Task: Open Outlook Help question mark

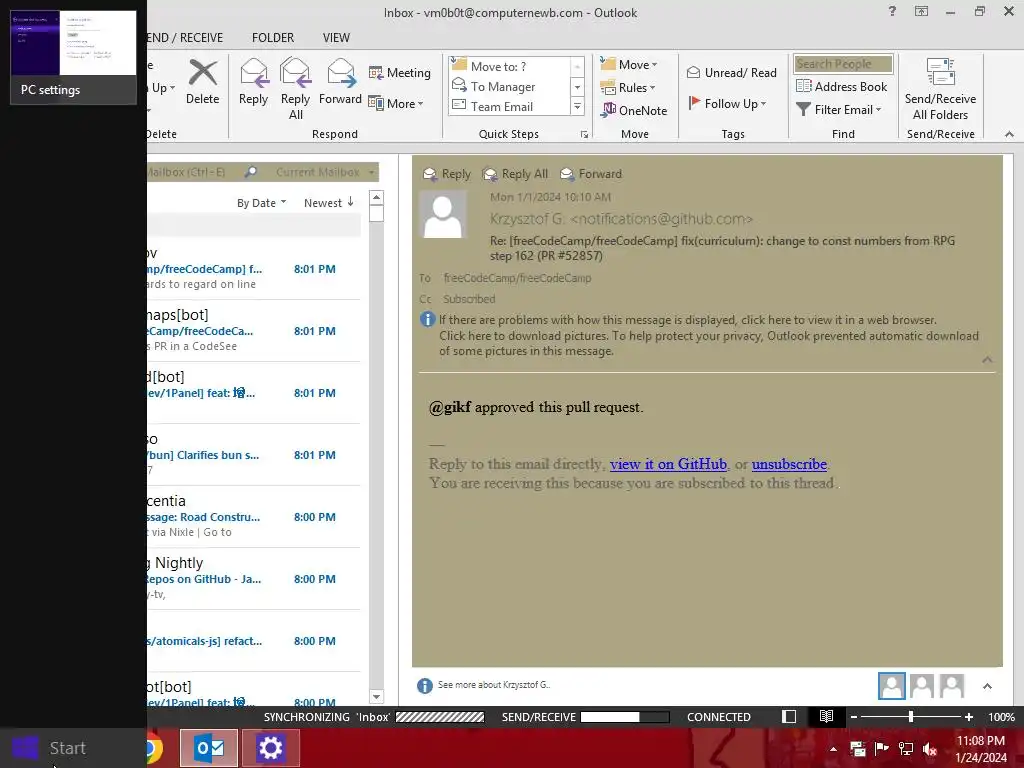Action: [892, 11]
